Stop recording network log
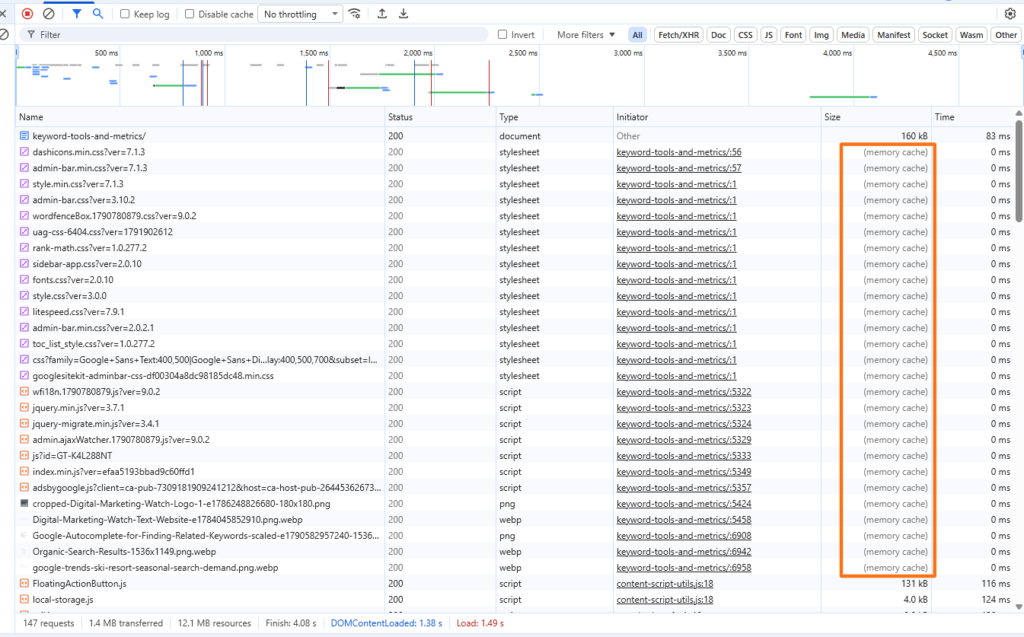The image size is (1024, 637). [x=27, y=14]
